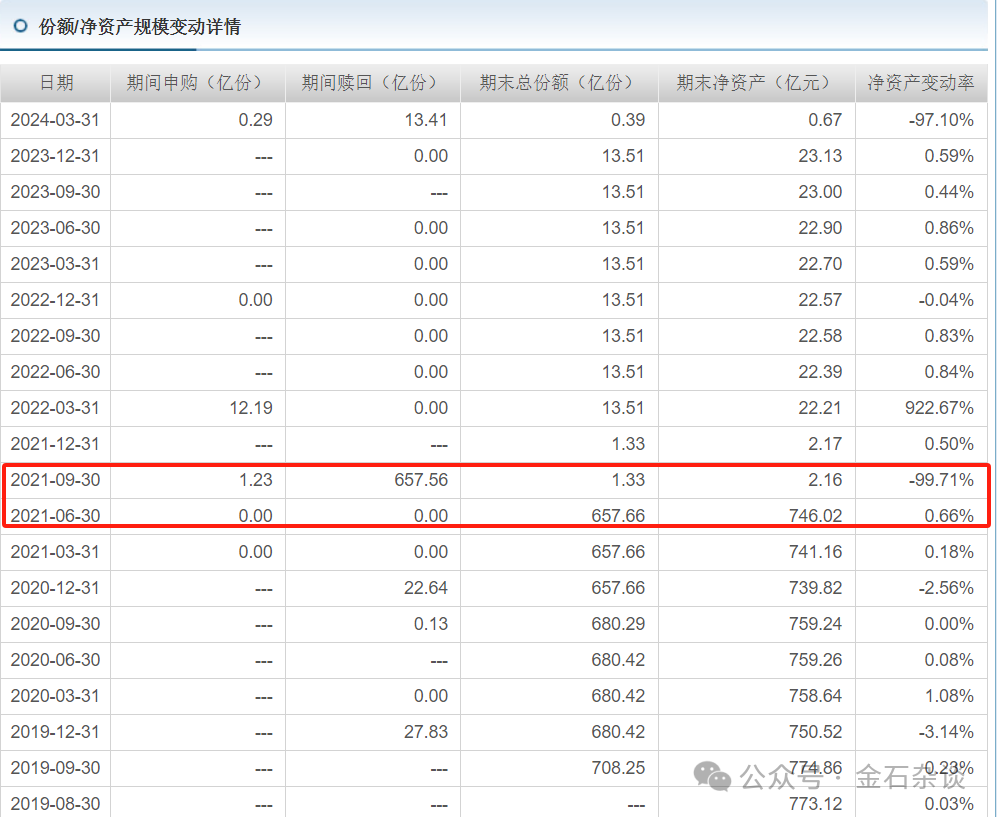This screenshot has width=997, height=817.
Task: Click net asset value 23.00
Action: (820, 192)
